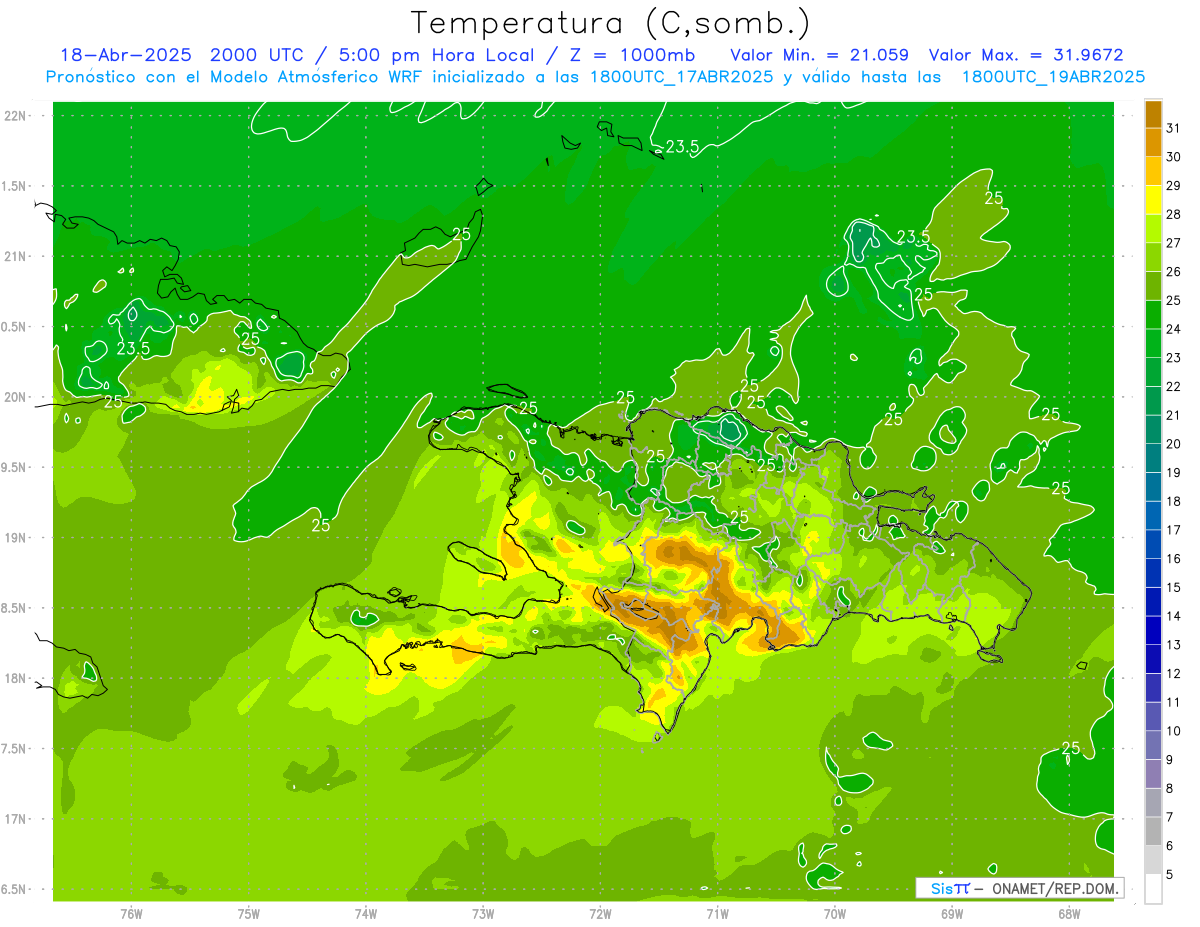Click the color bar scale label "14"
Viewport: 1200px width, 927px height.
click(x=1173, y=616)
